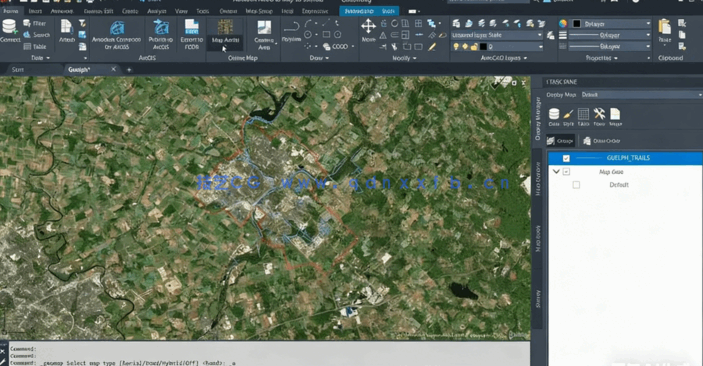Select the Circle draw tool
The width and height of the screenshot is (703, 366).
308,35
